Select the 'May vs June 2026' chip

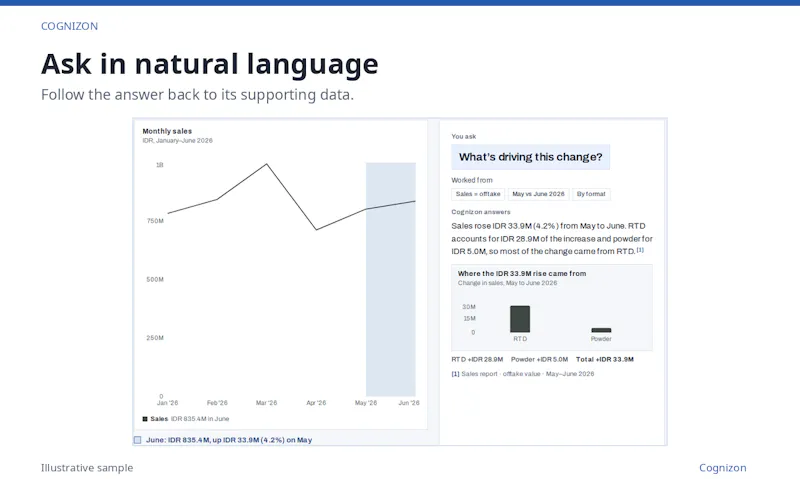538,194
